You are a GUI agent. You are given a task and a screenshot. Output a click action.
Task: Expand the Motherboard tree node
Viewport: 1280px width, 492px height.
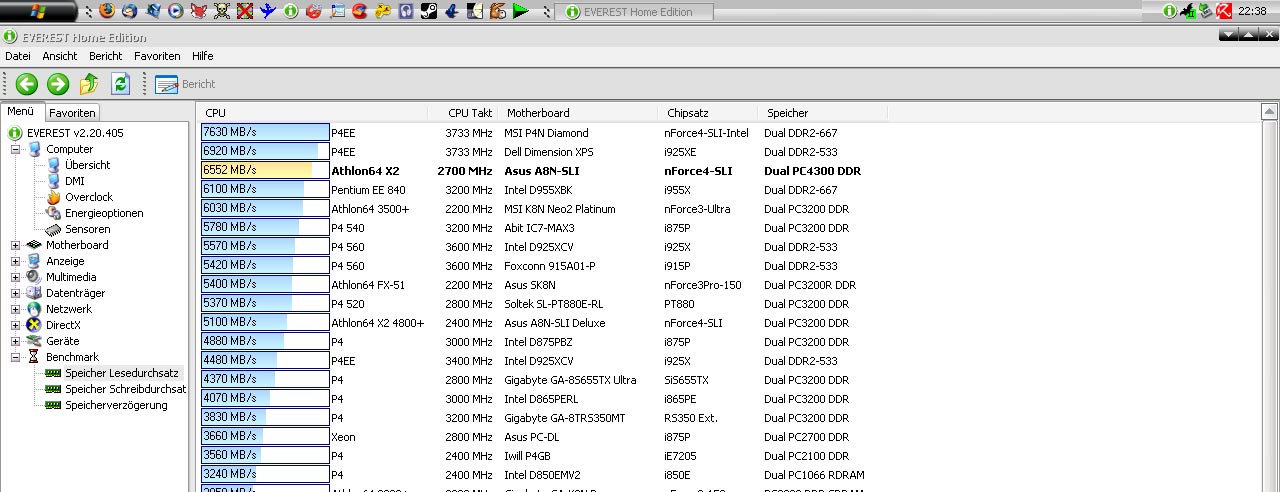pyautogui.click(x=16, y=245)
